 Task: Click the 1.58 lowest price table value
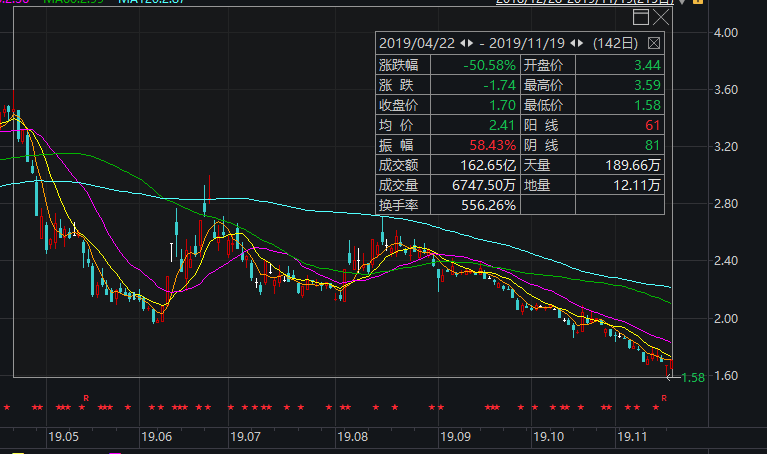click(x=647, y=105)
